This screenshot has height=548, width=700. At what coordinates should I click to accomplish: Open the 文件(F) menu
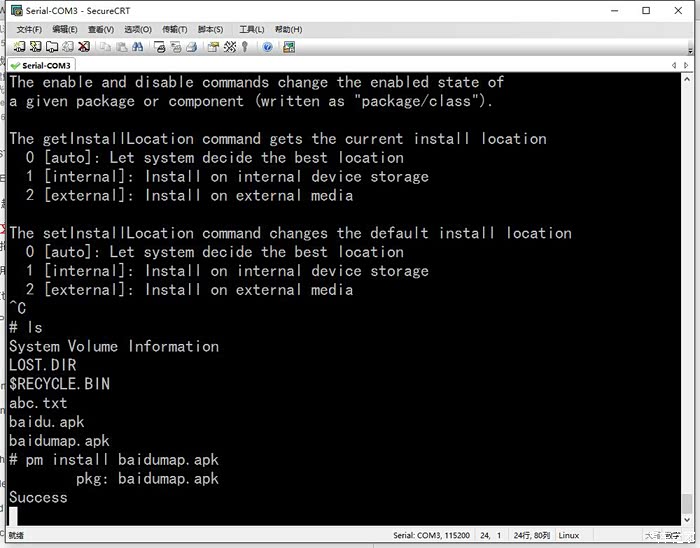pos(29,30)
